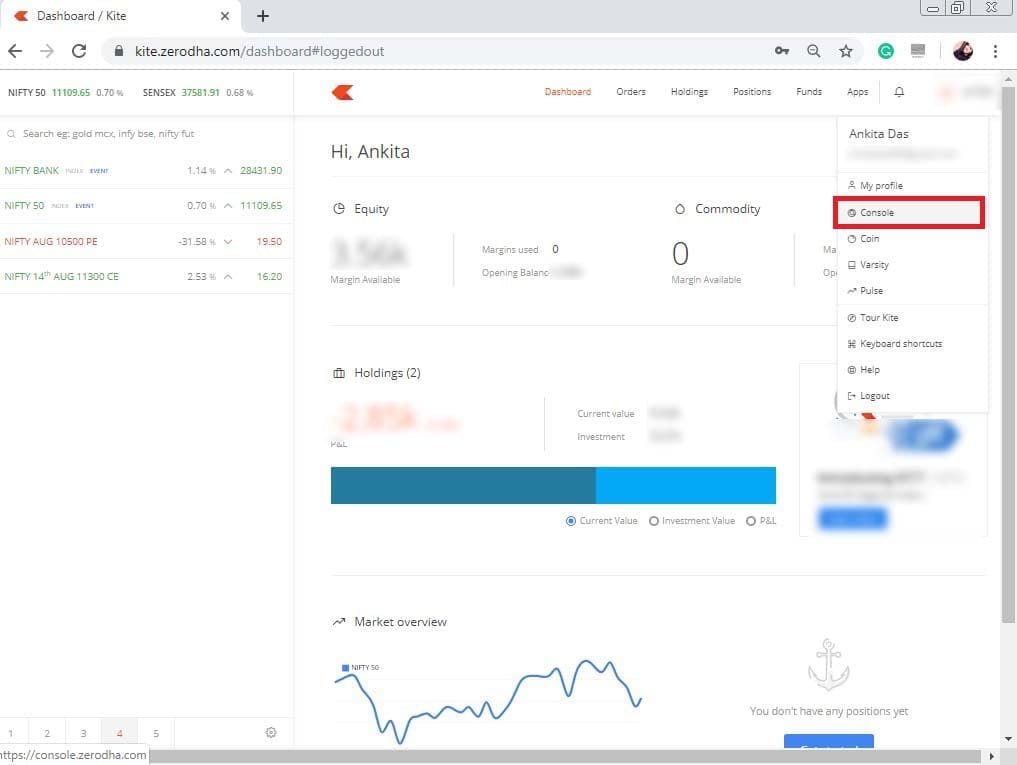
Task: Go to Orders tab
Action: point(631,92)
